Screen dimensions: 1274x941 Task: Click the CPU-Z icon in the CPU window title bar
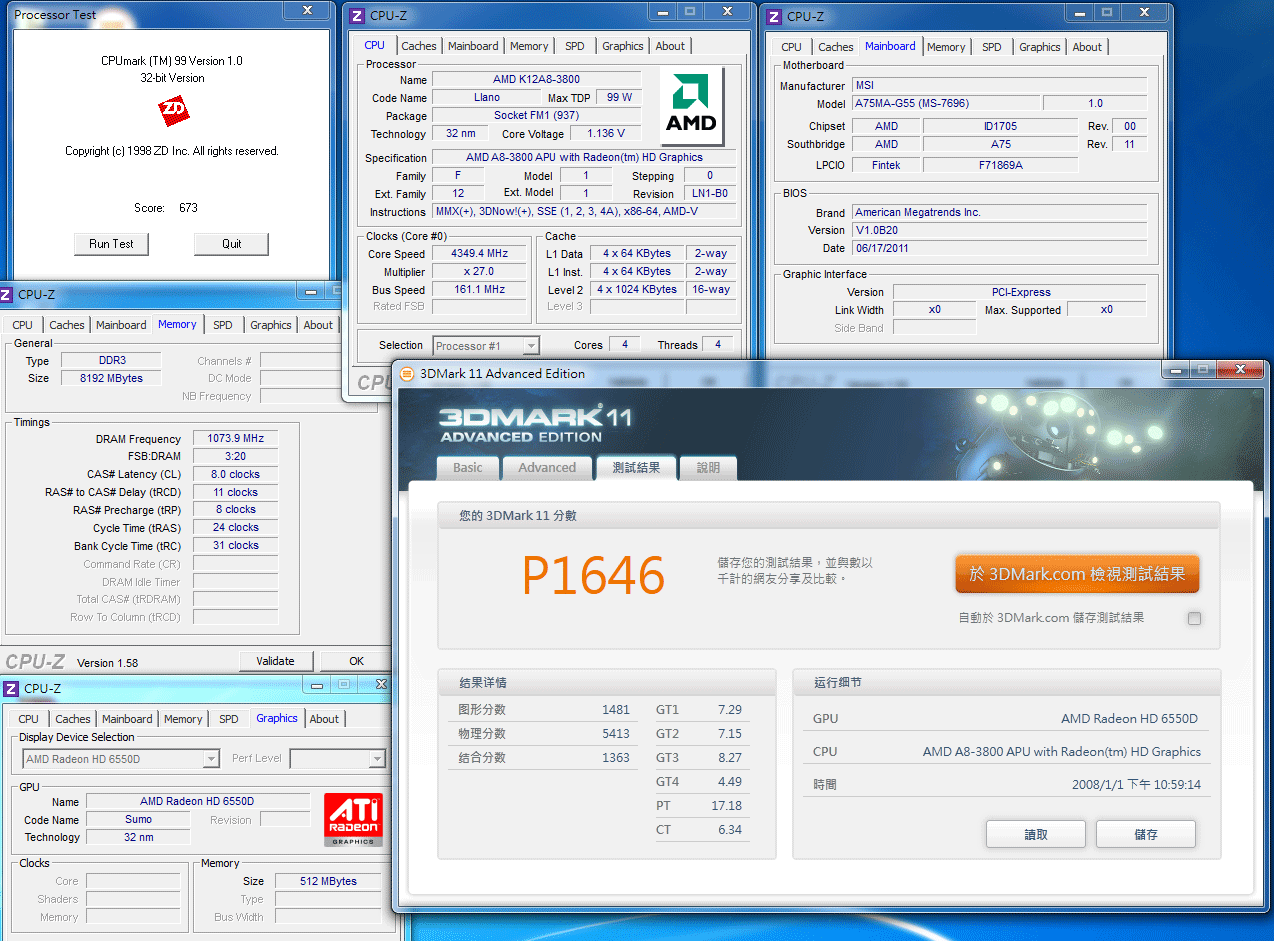[x=358, y=16]
